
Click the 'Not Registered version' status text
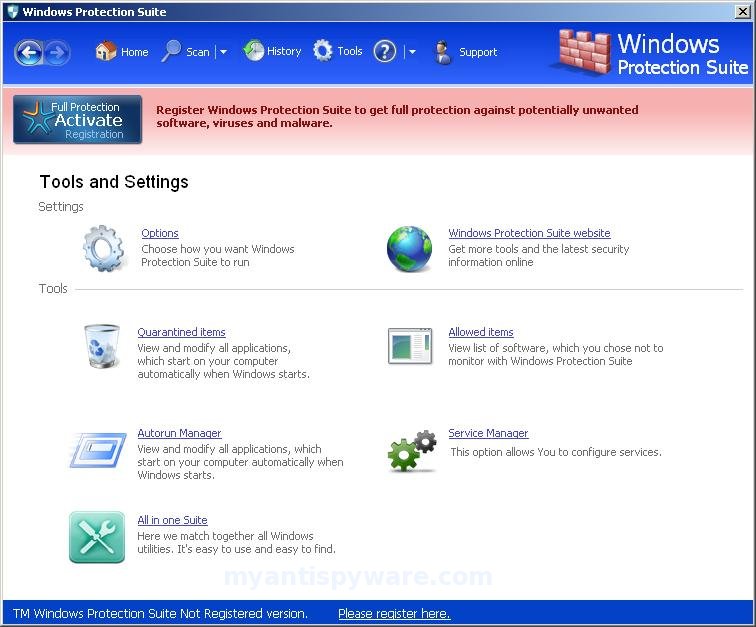(243, 613)
